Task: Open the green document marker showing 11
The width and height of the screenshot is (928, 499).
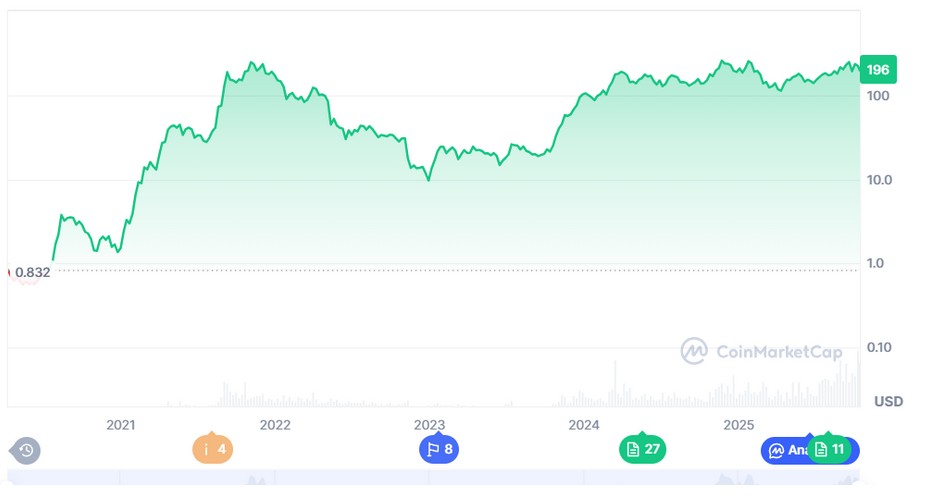Action: point(830,450)
